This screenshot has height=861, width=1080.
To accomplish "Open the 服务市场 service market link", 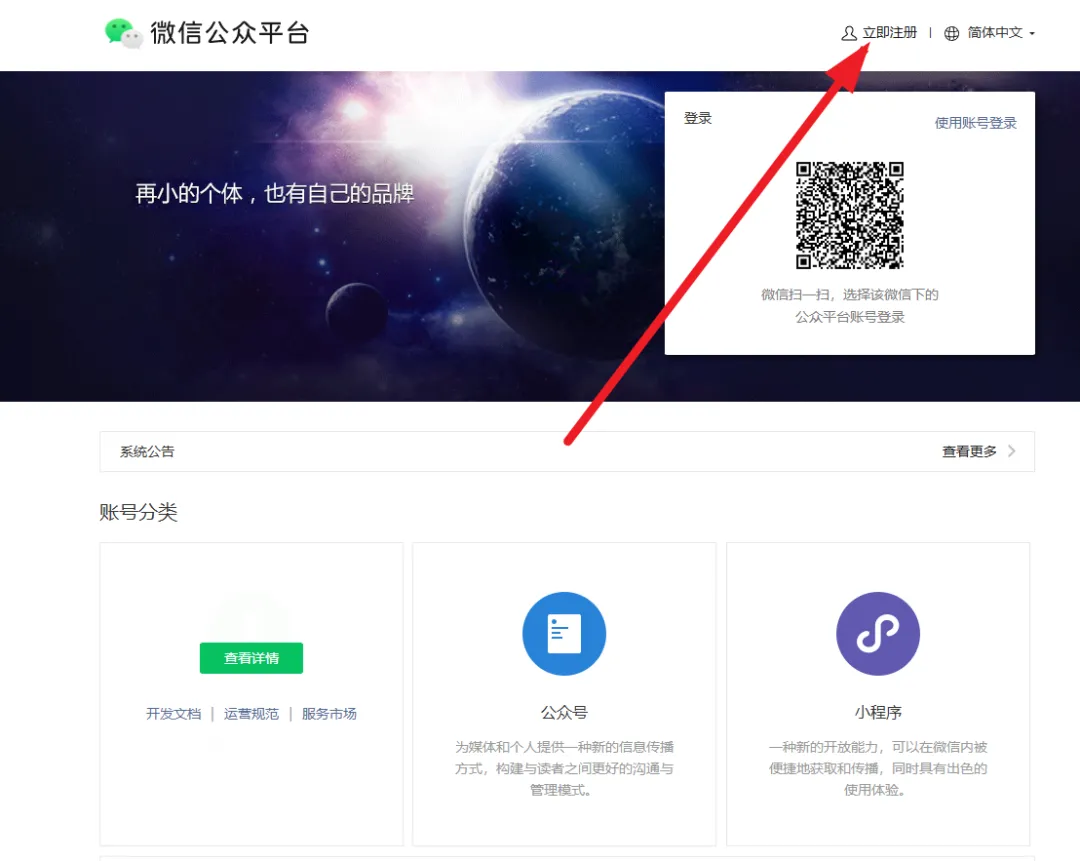I will [x=329, y=714].
